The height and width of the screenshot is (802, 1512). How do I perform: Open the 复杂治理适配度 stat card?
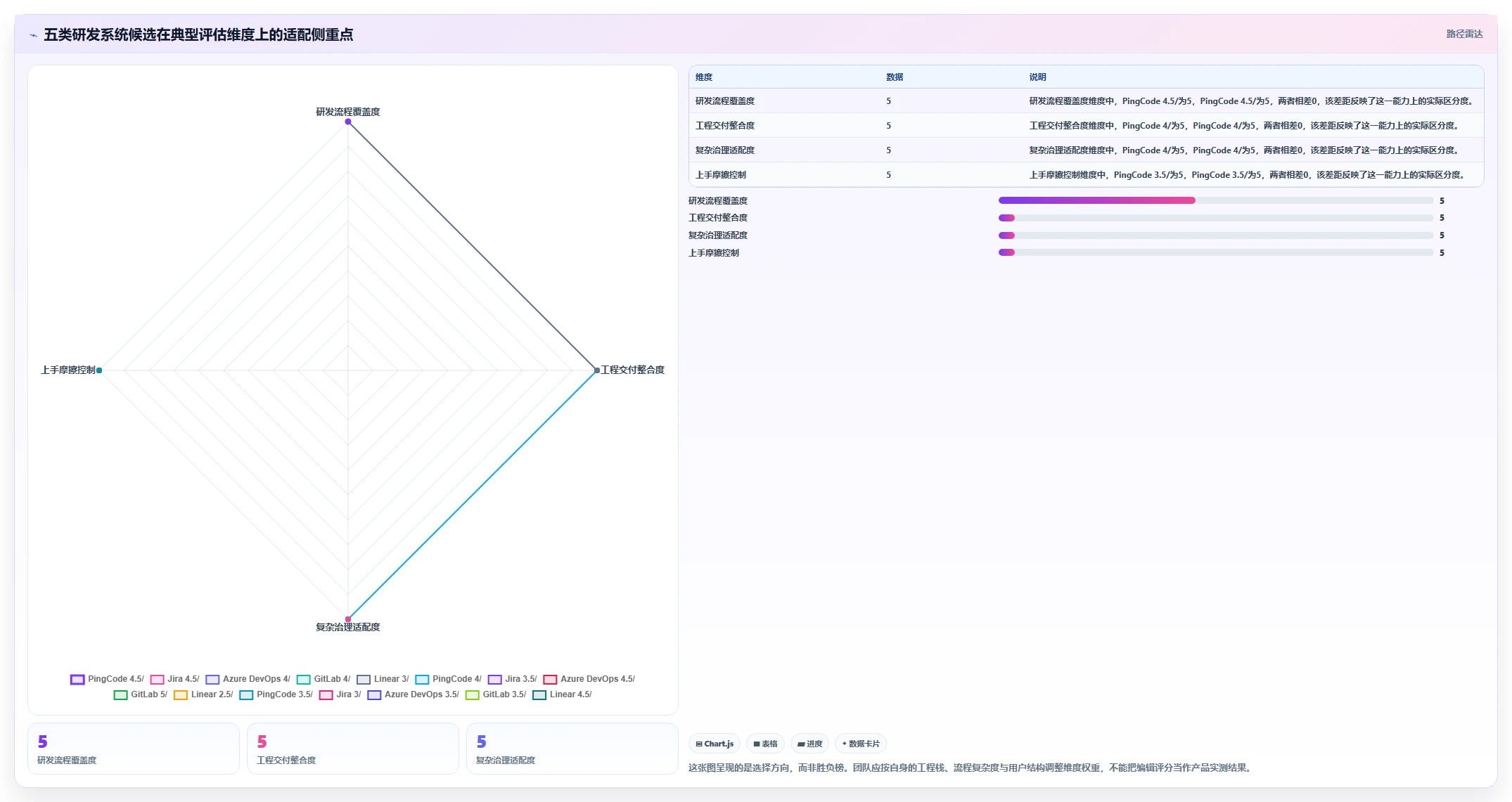[x=572, y=749]
